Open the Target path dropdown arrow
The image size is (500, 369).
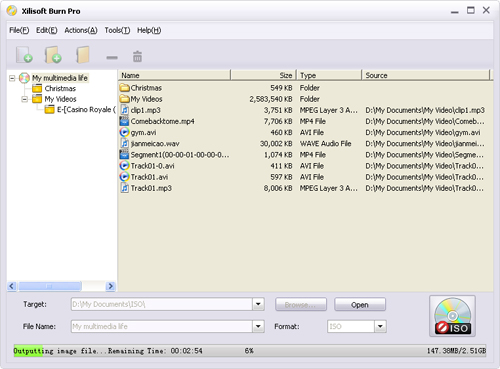click(258, 304)
